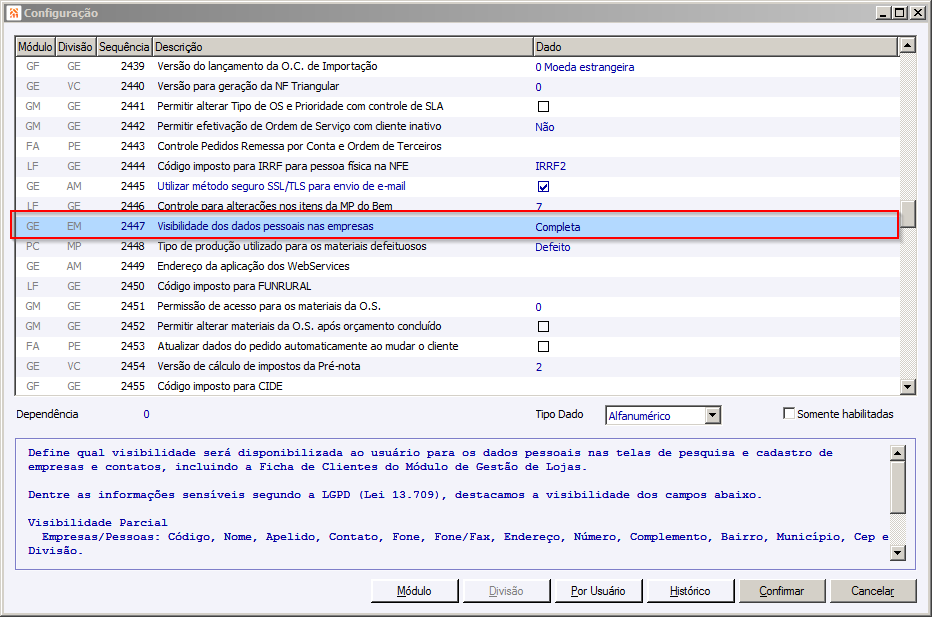Viewport: 932px width, 617px height.
Task: Select row 2451 Permissão de acesso para os materiais
Action: coord(455,307)
